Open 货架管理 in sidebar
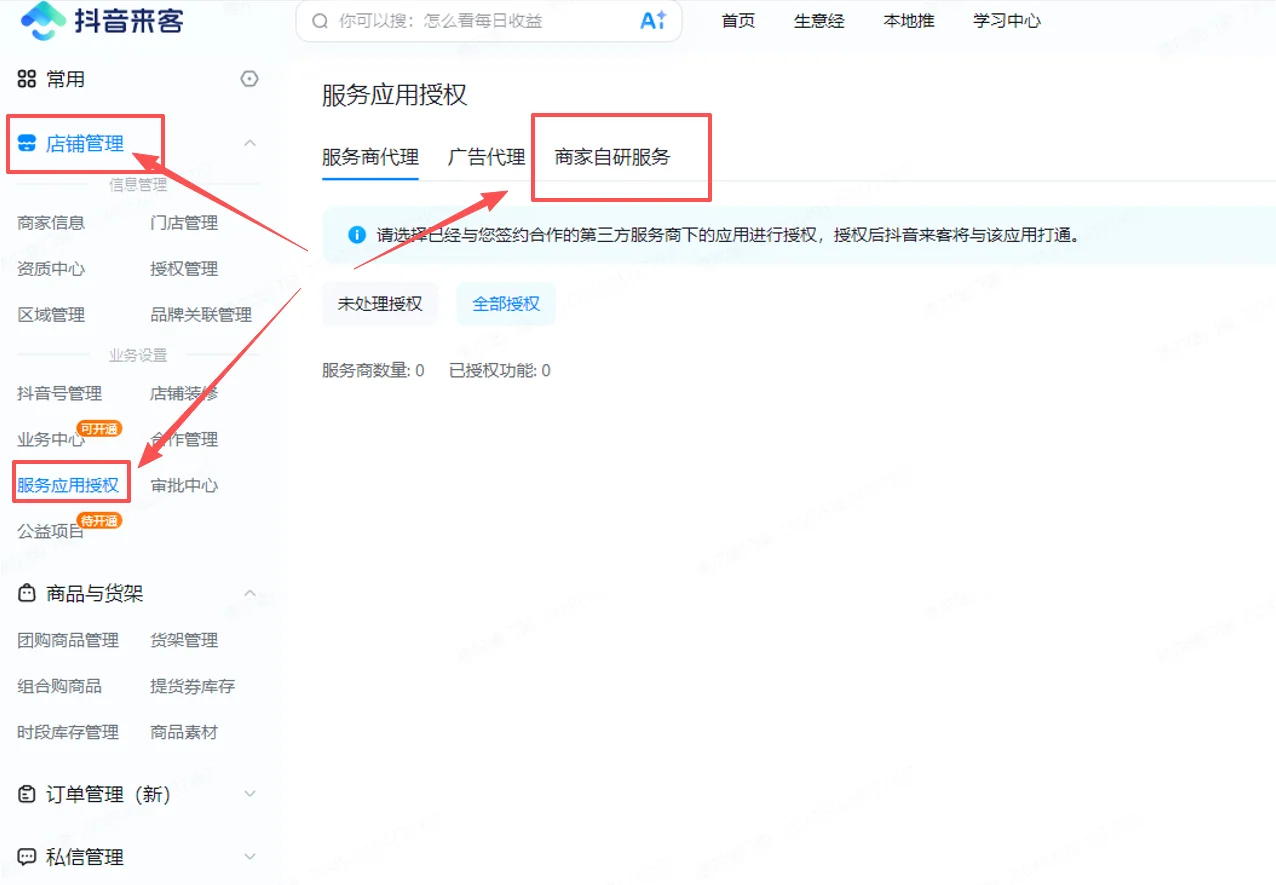Viewport: 1276px width, 885px height. (x=184, y=640)
